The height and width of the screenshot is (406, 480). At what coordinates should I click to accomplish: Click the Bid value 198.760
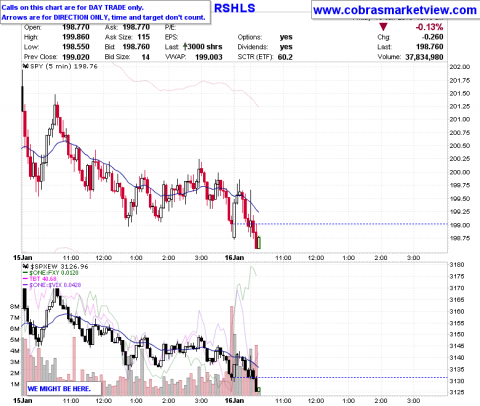click(x=136, y=47)
